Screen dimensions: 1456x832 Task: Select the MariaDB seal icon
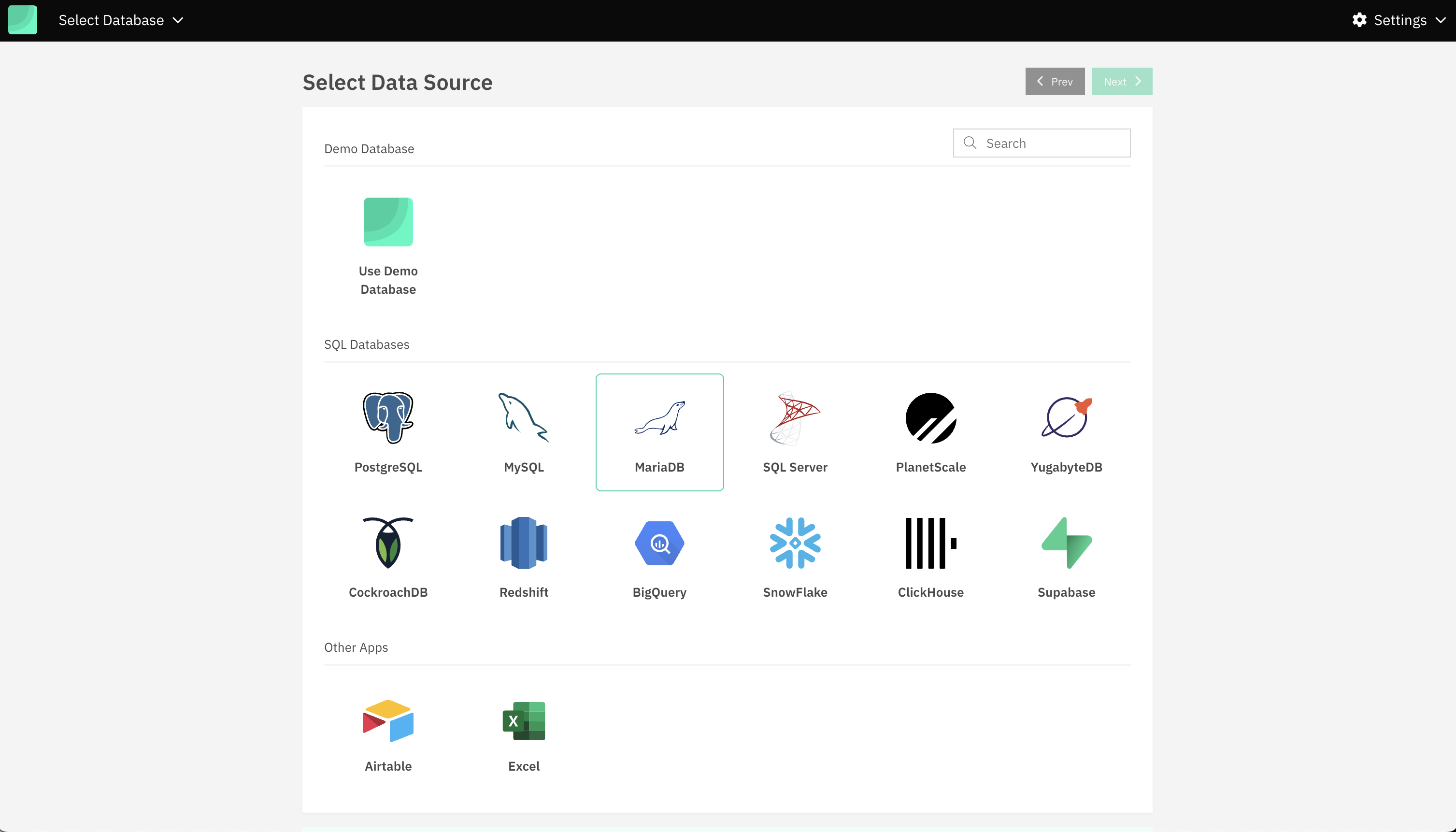659,418
